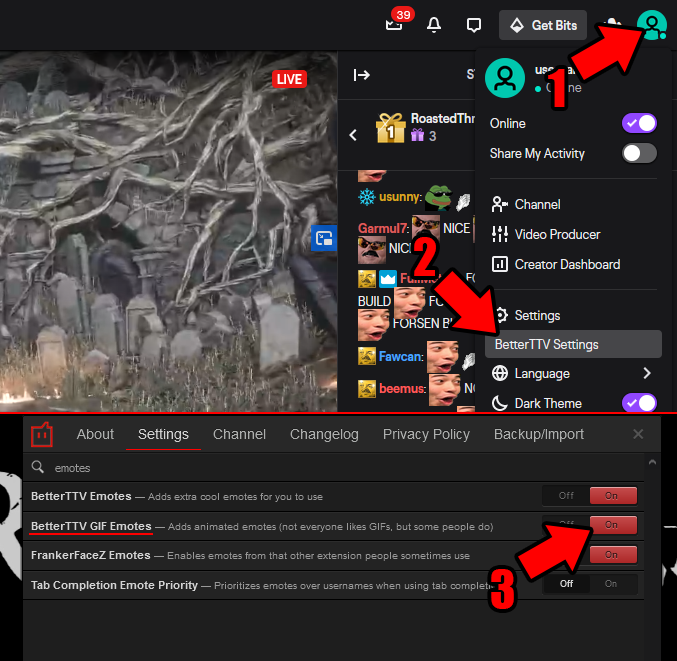Click the RoastedThr gifter name
Screen dimensions: 677x661
point(443,118)
